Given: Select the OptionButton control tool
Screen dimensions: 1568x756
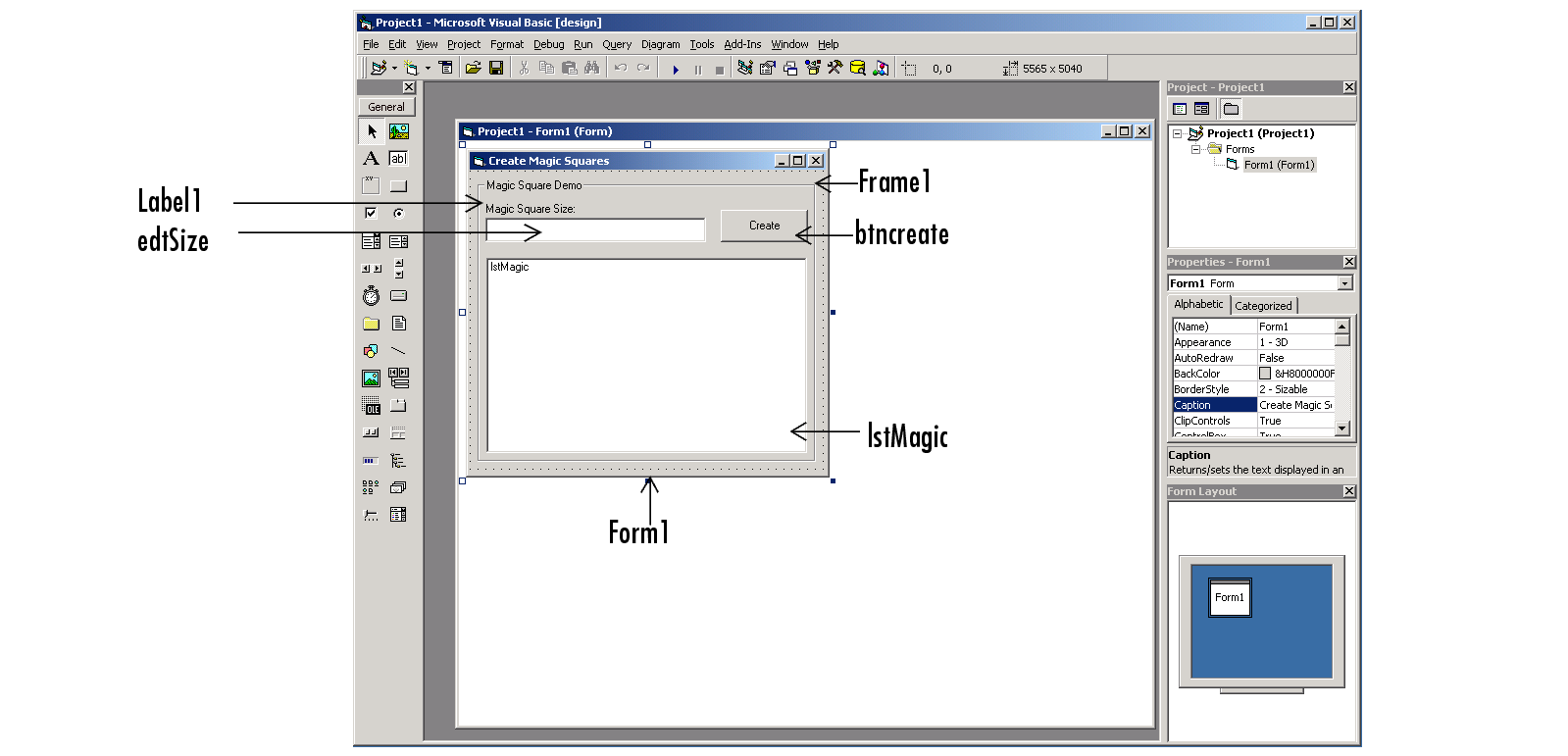Looking at the screenshot, I should (x=399, y=213).
